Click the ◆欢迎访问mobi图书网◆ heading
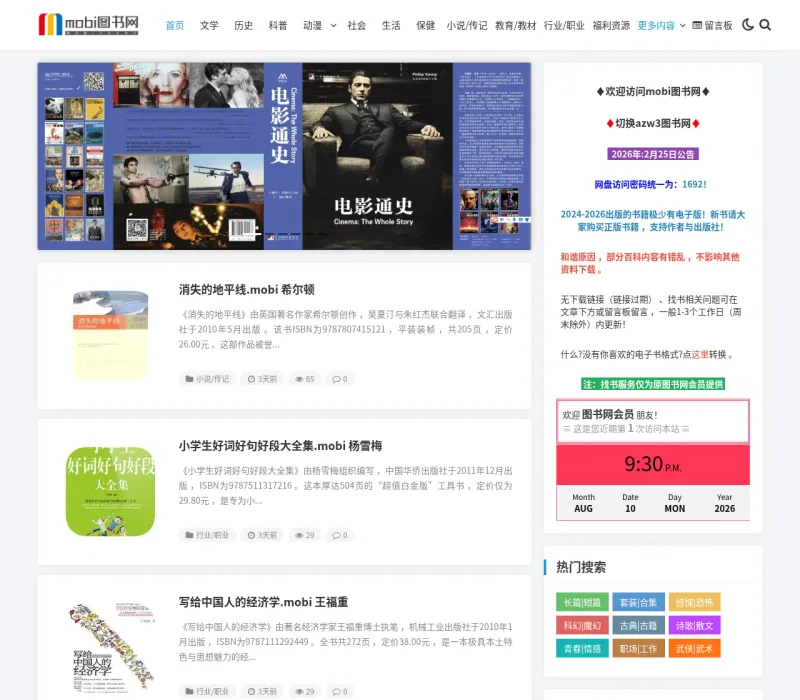800x700 pixels. click(653, 91)
